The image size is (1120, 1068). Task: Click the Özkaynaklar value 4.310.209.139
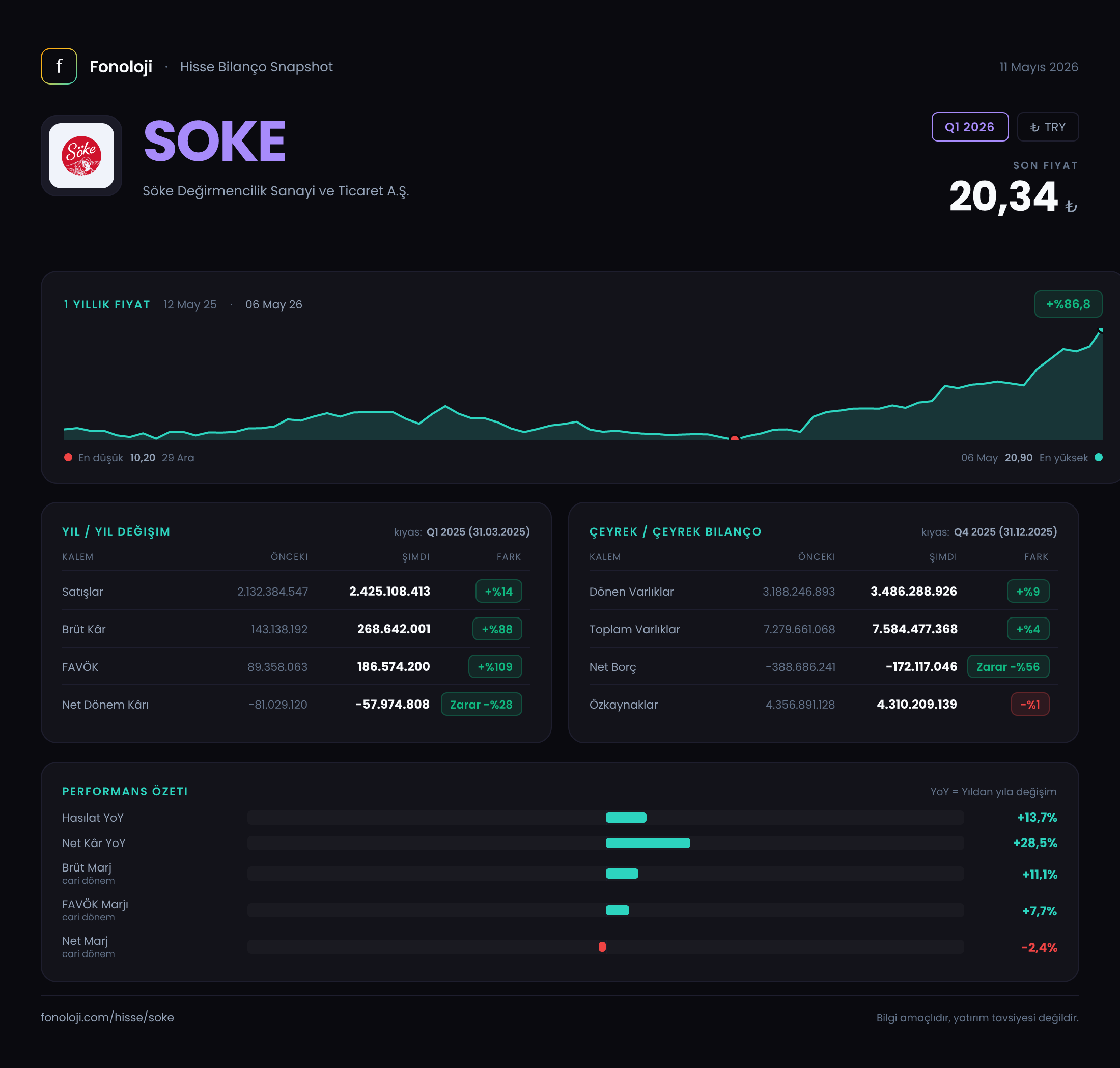[x=917, y=704]
